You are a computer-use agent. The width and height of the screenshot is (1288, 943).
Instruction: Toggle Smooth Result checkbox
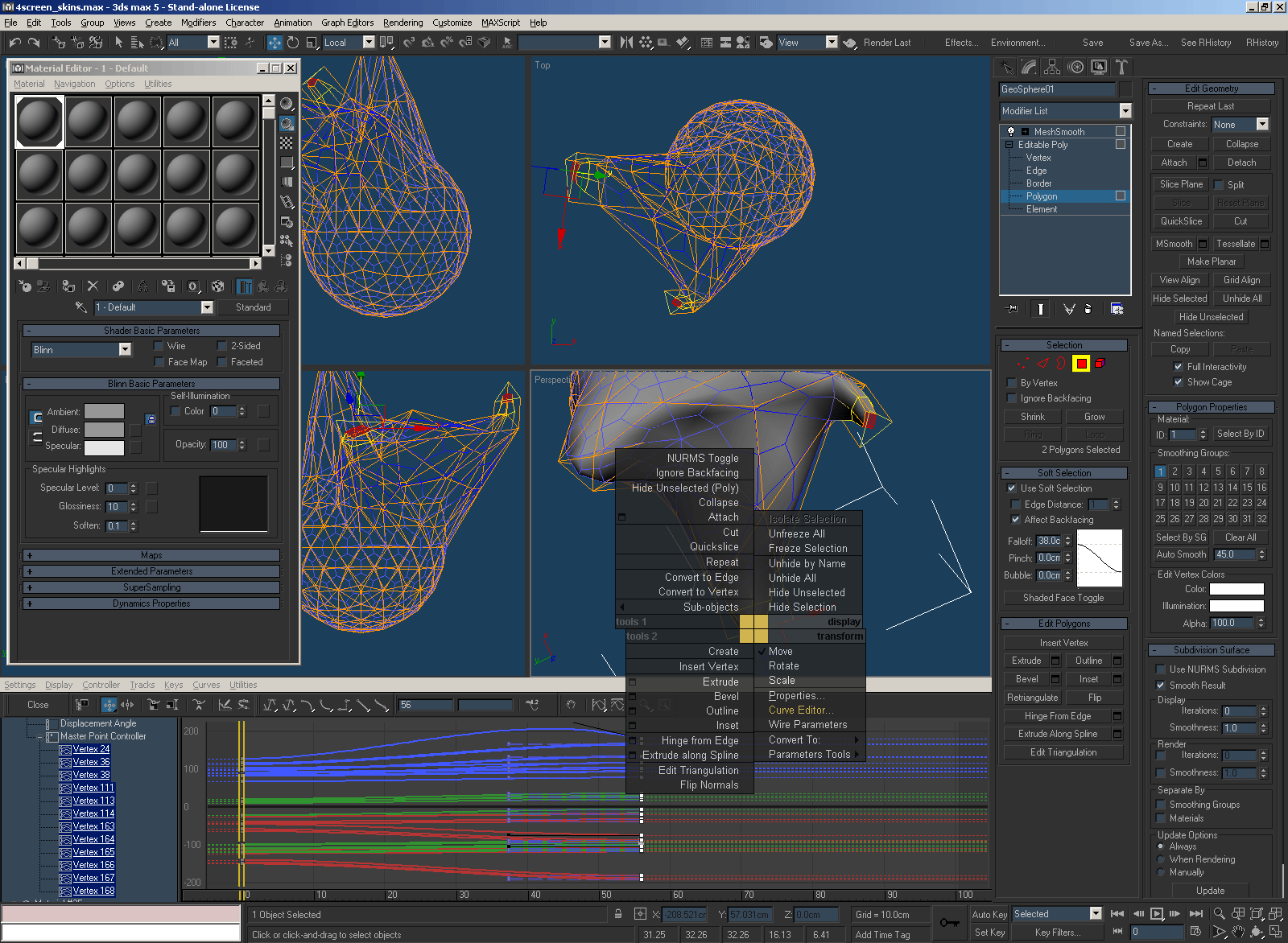(1161, 686)
